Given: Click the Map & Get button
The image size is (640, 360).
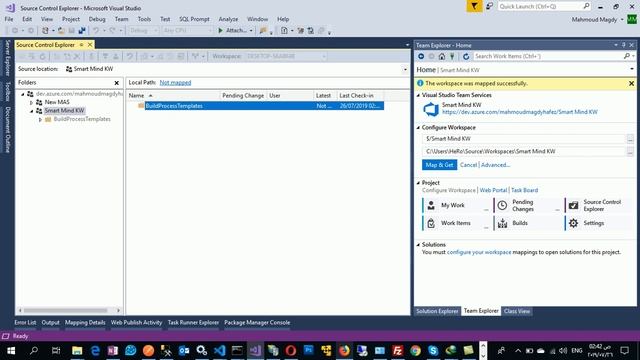Looking at the screenshot, I should click(439, 165).
